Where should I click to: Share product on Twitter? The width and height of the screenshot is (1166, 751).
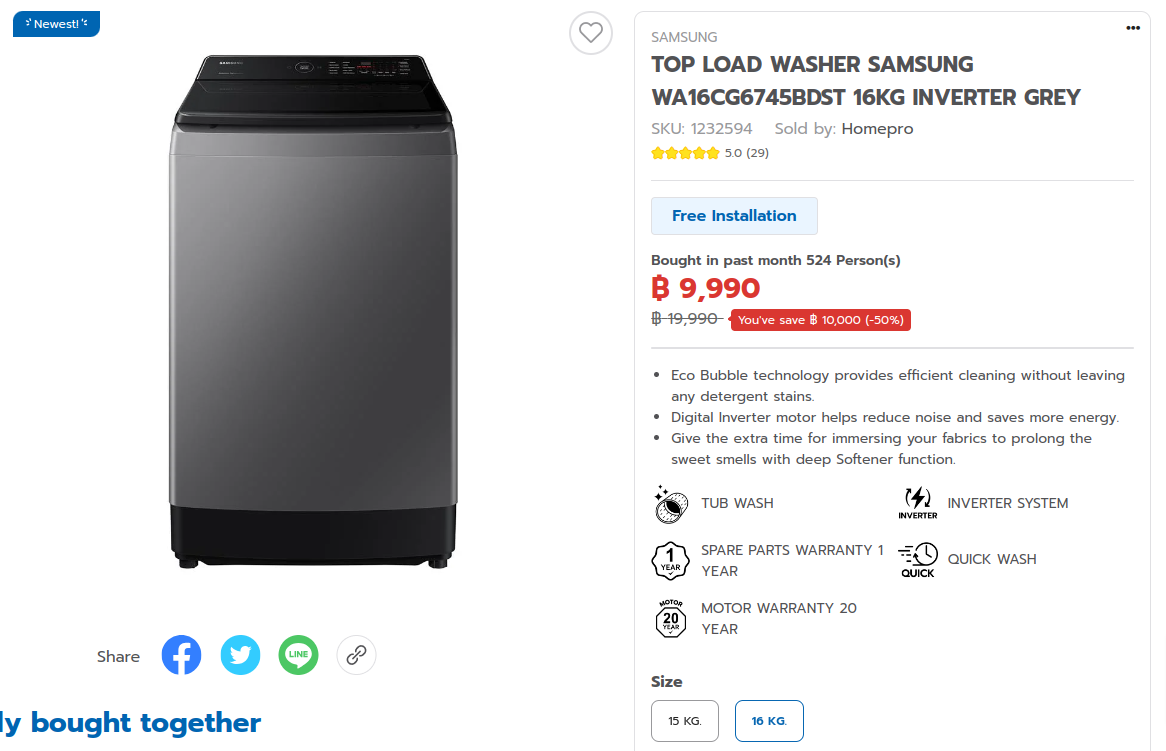coord(240,655)
